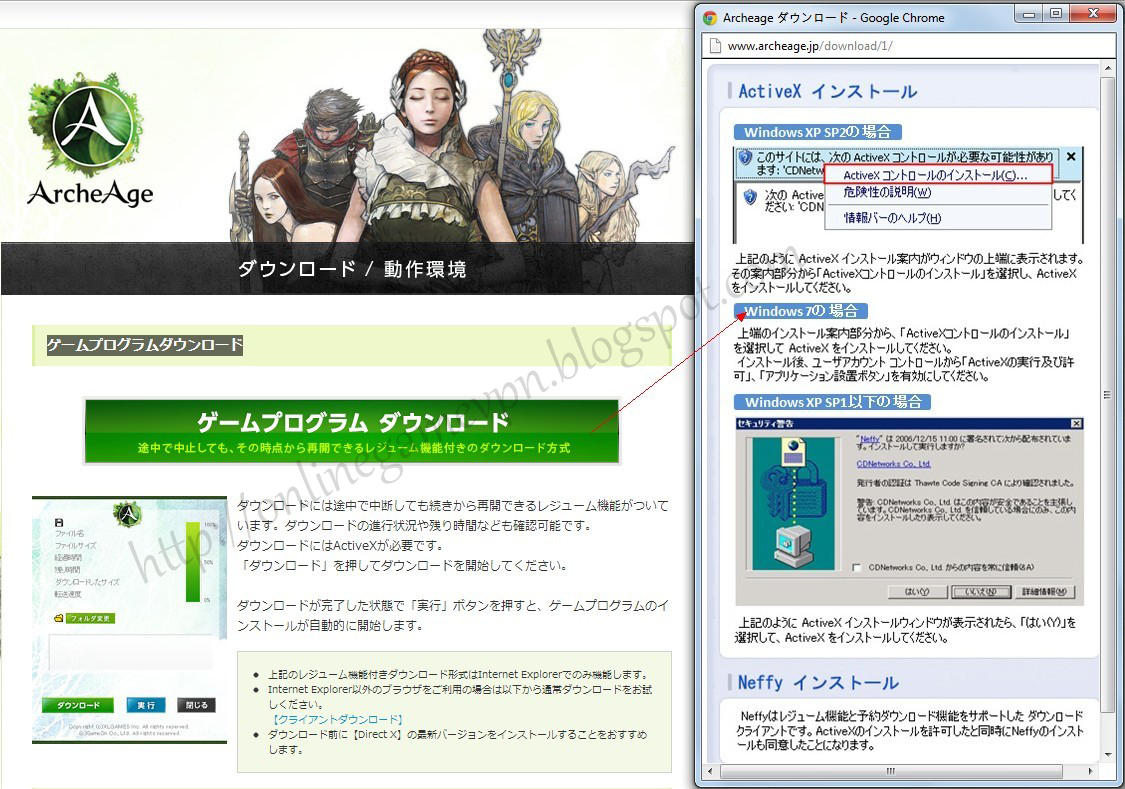Click the green ダウンロード button in downloader preview
This screenshot has width=1125, height=789.
tap(78, 705)
